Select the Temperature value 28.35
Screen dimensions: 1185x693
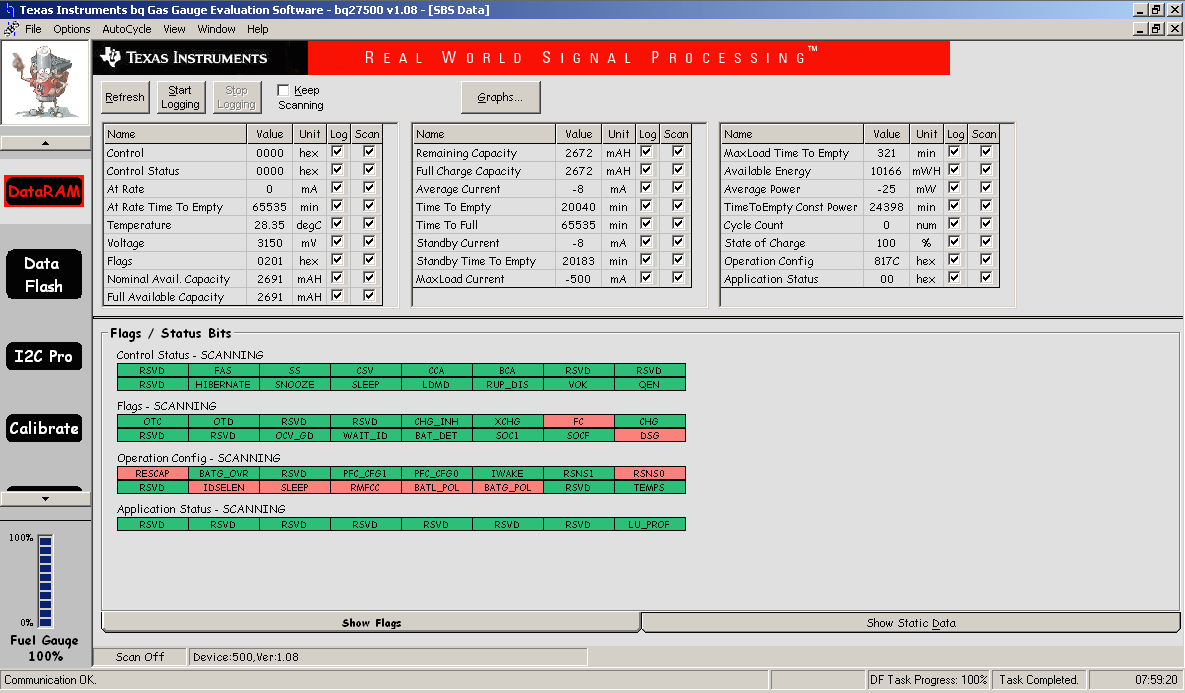(270, 225)
